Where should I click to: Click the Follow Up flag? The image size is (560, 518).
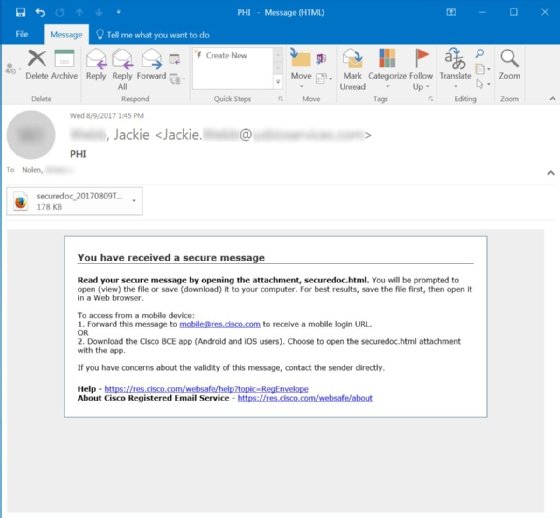point(421,70)
